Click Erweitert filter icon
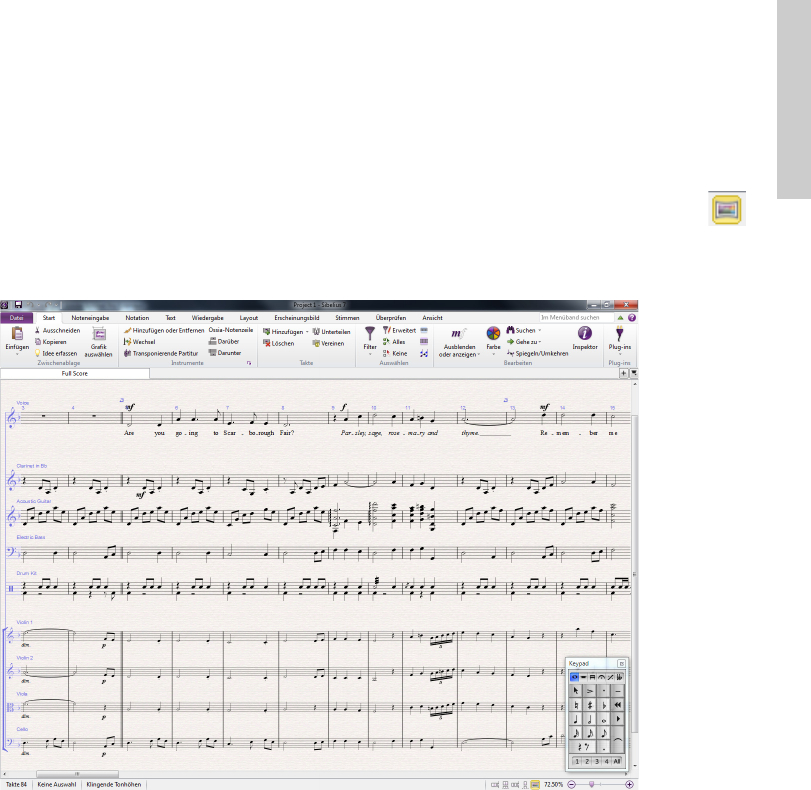Screen dimensions: 811x790 coord(386,330)
